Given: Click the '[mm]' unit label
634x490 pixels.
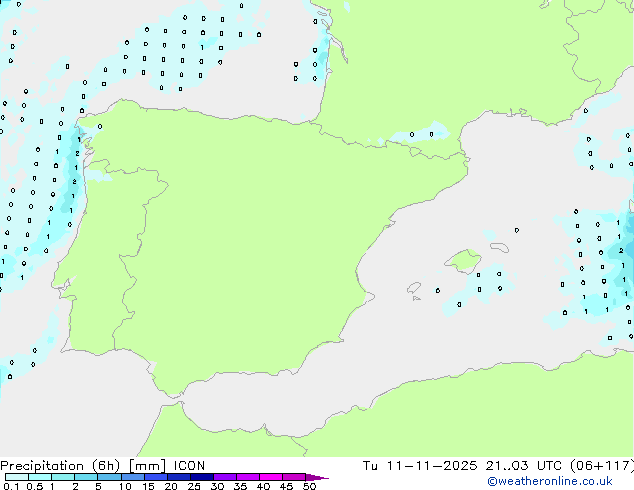Looking at the screenshot, I should click(147, 466).
